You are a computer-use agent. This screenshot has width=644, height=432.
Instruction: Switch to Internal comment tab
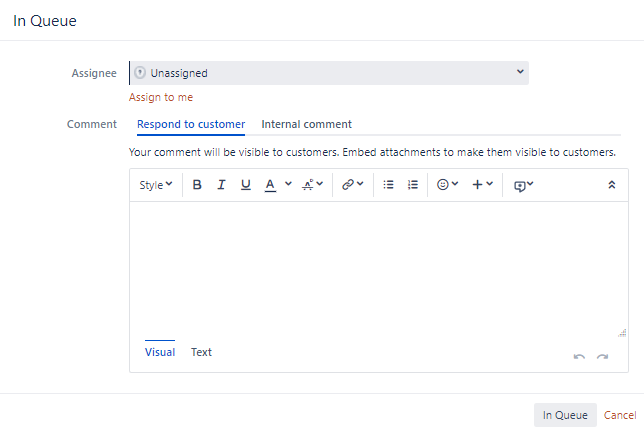(x=306, y=124)
